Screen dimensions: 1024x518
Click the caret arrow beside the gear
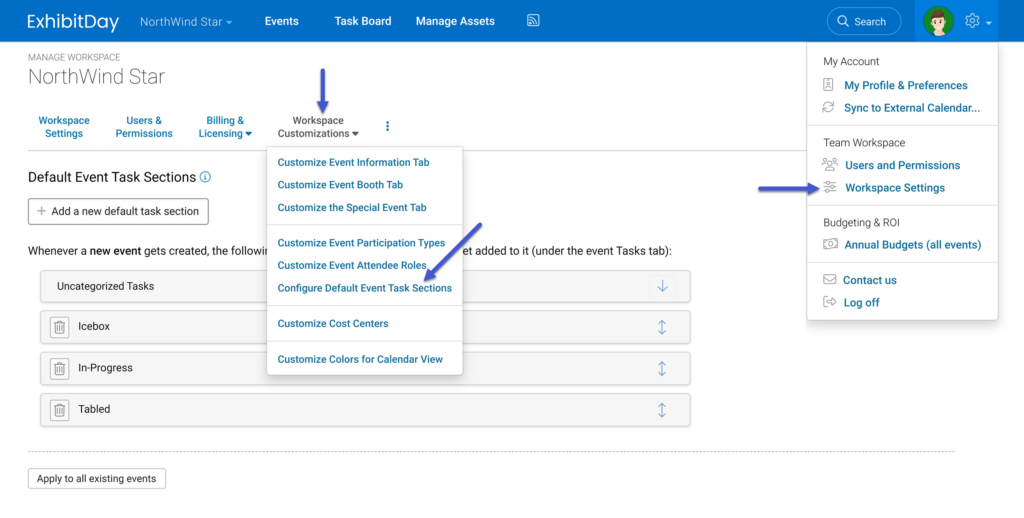point(989,23)
